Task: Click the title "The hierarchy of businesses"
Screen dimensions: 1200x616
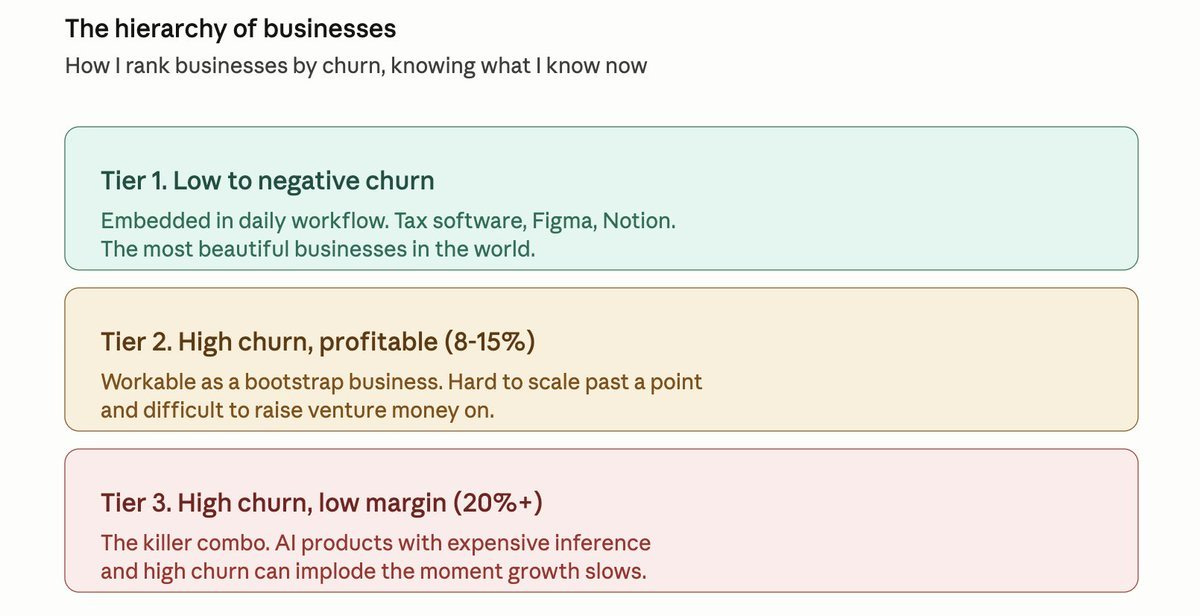Action: click(x=231, y=28)
